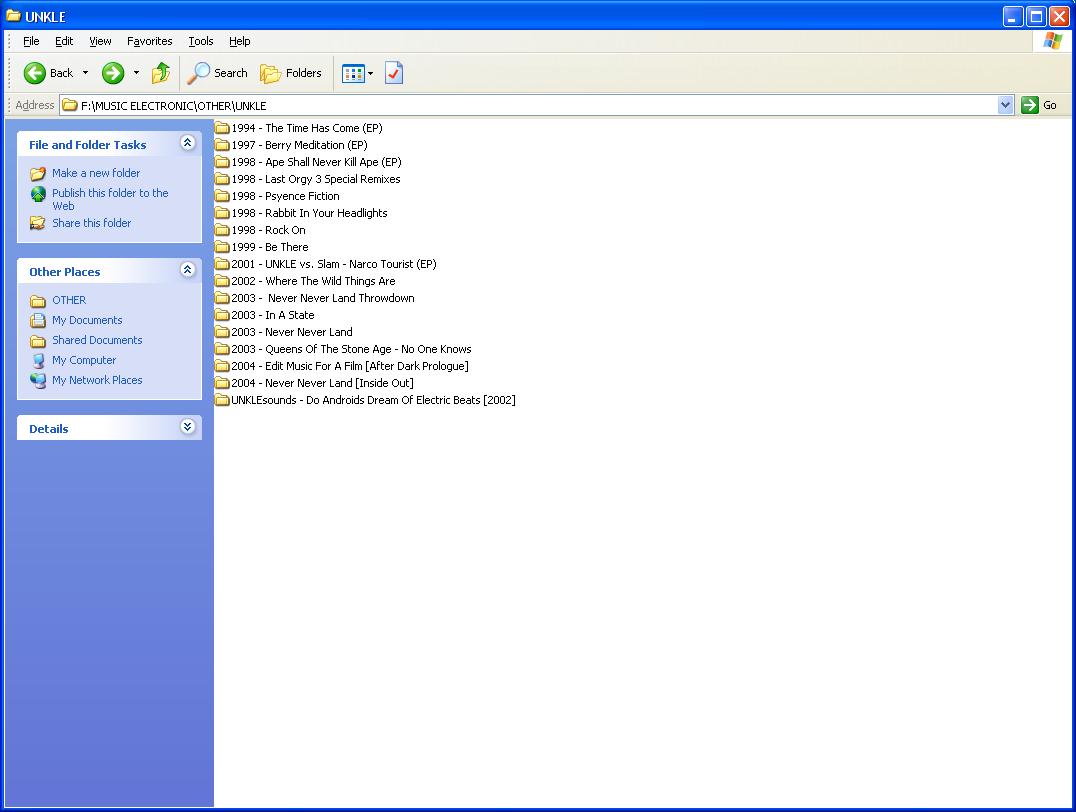
Task: Select folder icon of 2003 - In A State
Action: pos(222,315)
